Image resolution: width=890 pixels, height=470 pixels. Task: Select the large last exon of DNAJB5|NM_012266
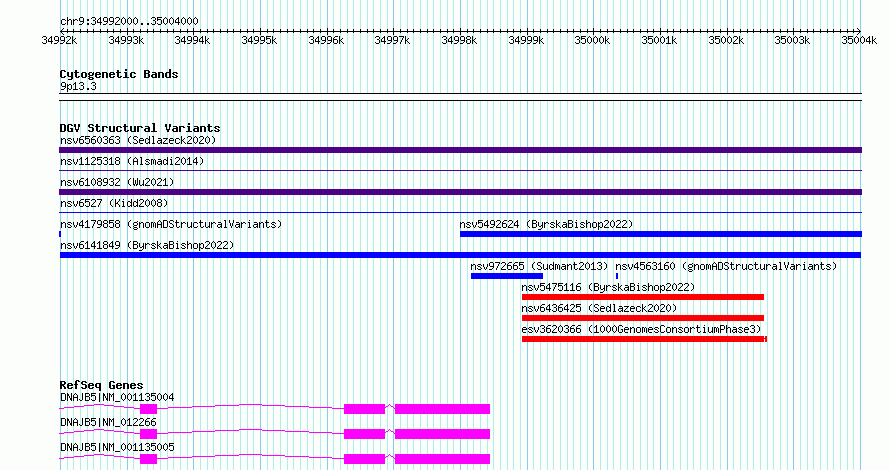tap(442, 434)
